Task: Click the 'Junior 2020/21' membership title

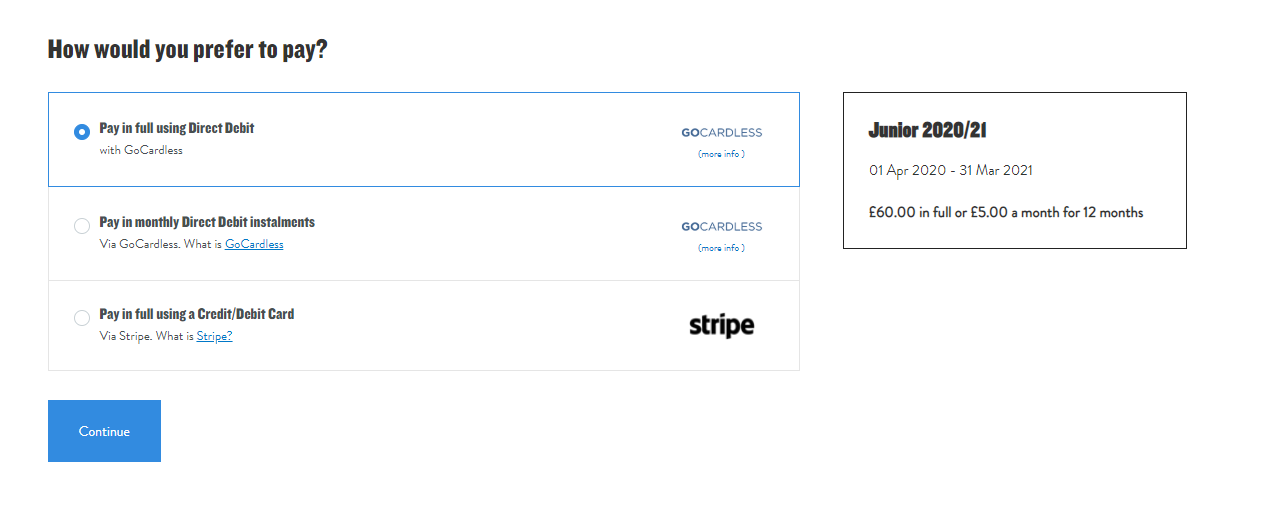Action: 928,130
